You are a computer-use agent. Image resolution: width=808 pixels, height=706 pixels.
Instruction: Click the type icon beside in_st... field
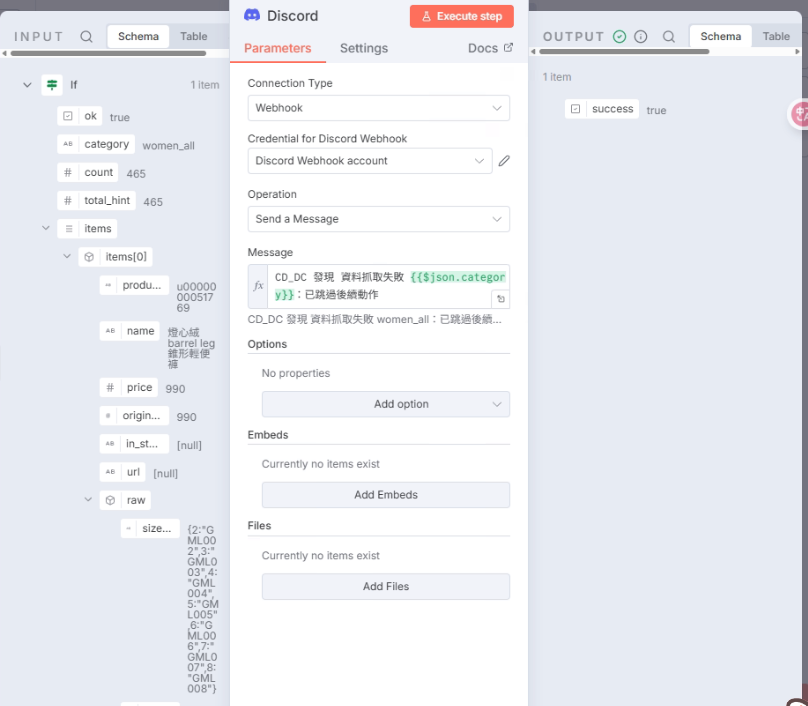(x=110, y=444)
